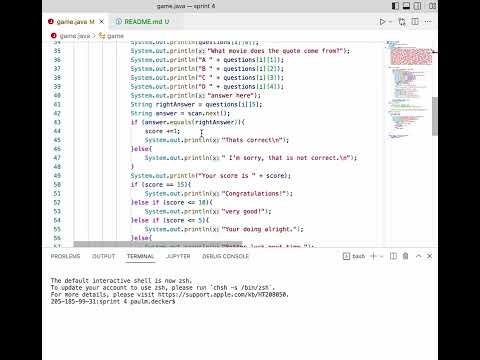Open the editor More Actions ellipsis
Screen dimensions: 480x360
coord(428,22)
